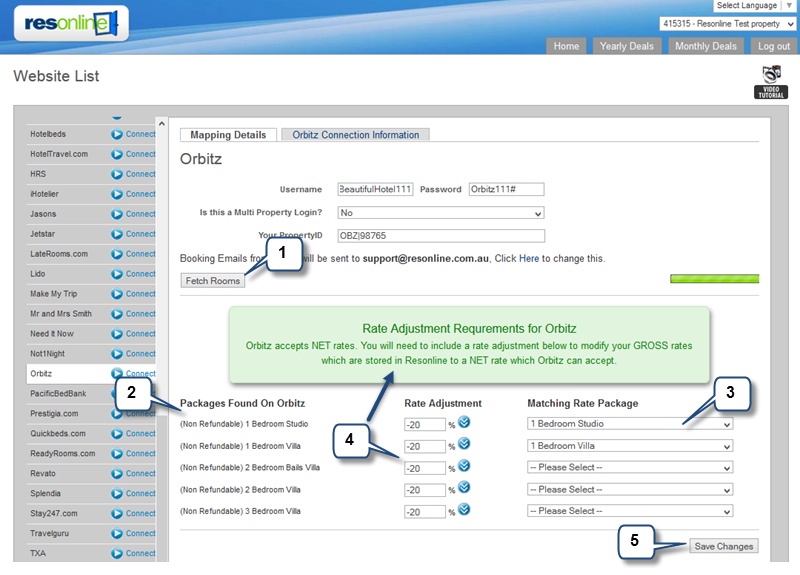Click Connect arrow icon for Jetstar
This screenshot has height=575, width=800.
[117, 234]
